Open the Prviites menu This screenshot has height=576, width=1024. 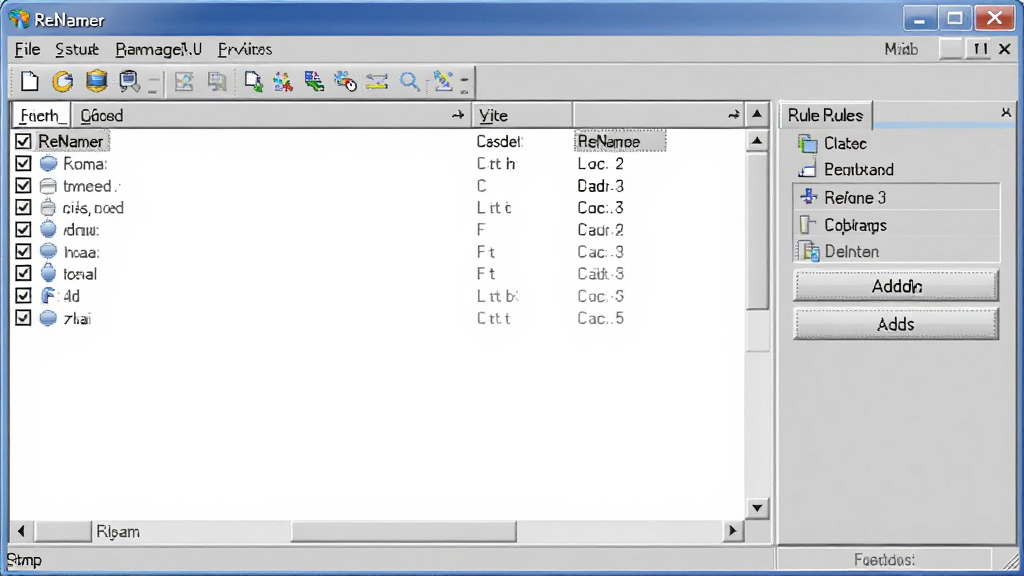[245, 50]
